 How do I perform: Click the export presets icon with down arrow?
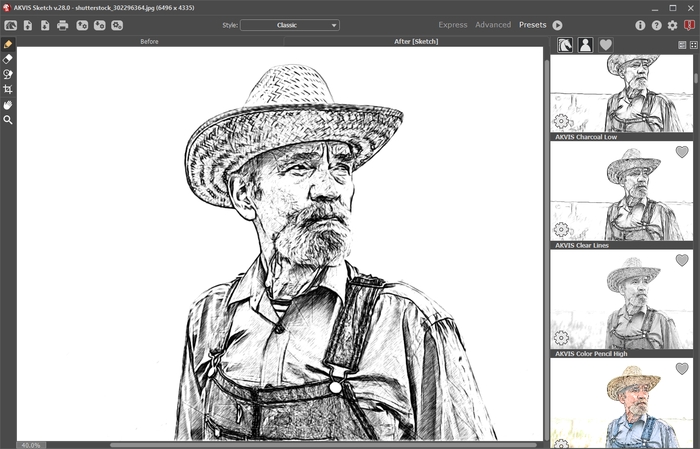[99, 25]
